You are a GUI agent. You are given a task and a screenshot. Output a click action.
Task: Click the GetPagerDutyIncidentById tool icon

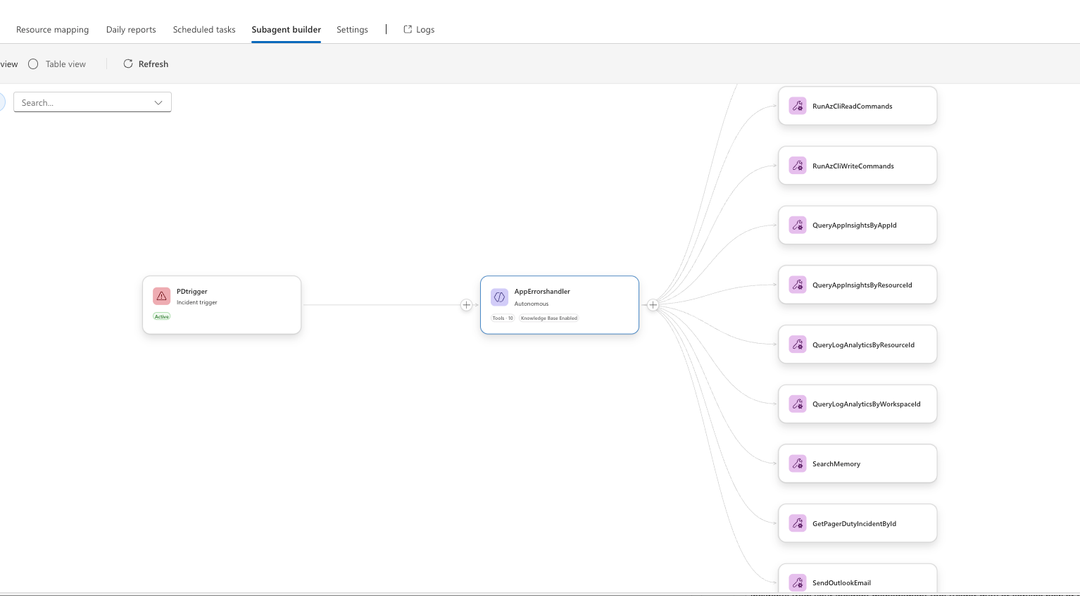pos(797,523)
